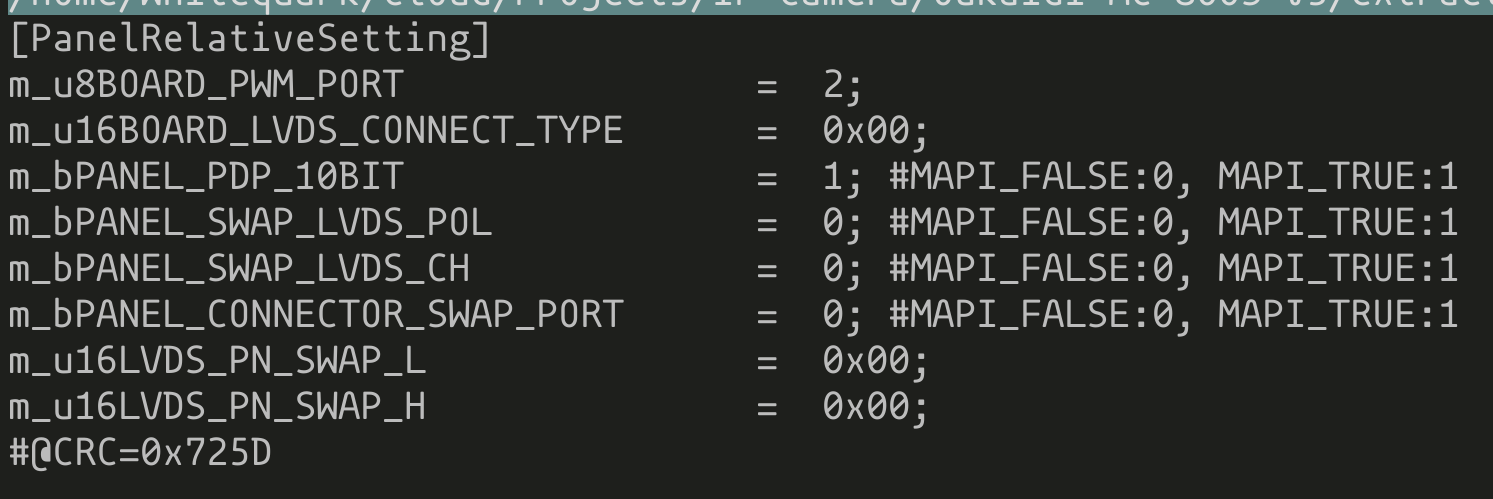
Task: Click the m_u16LVDS_PN_SWAP_L setting name
Action: [x=217, y=360]
